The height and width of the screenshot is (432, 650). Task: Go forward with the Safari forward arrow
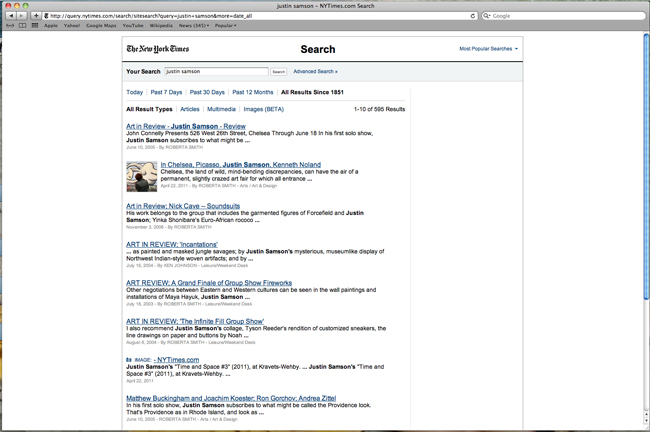tap(22, 16)
